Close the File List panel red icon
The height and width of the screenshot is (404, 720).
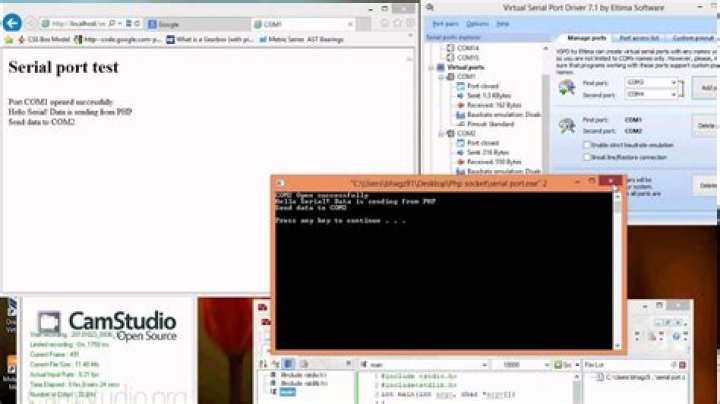point(682,365)
